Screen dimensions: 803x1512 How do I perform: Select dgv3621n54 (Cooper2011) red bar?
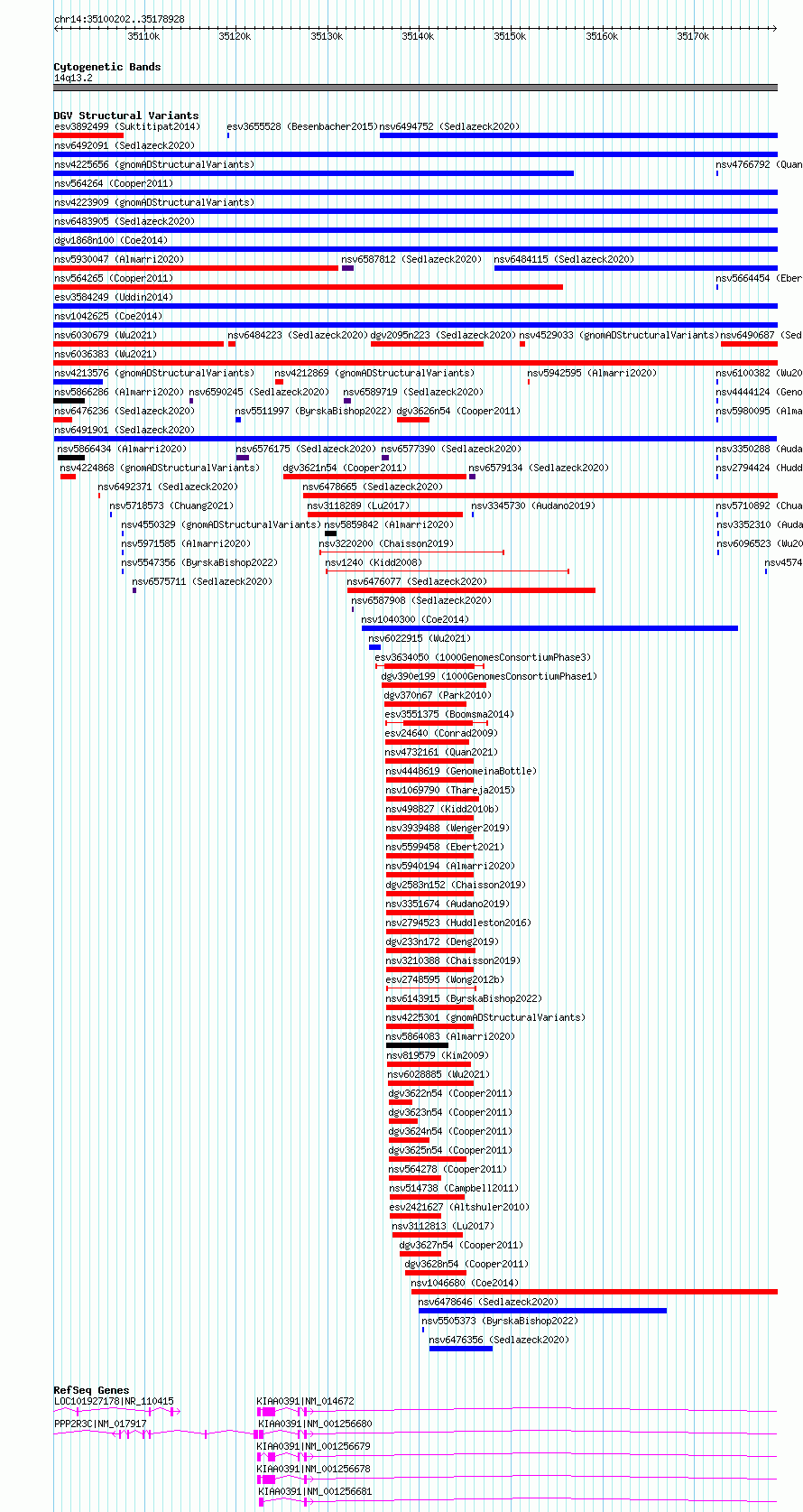[x=374, y=477]
